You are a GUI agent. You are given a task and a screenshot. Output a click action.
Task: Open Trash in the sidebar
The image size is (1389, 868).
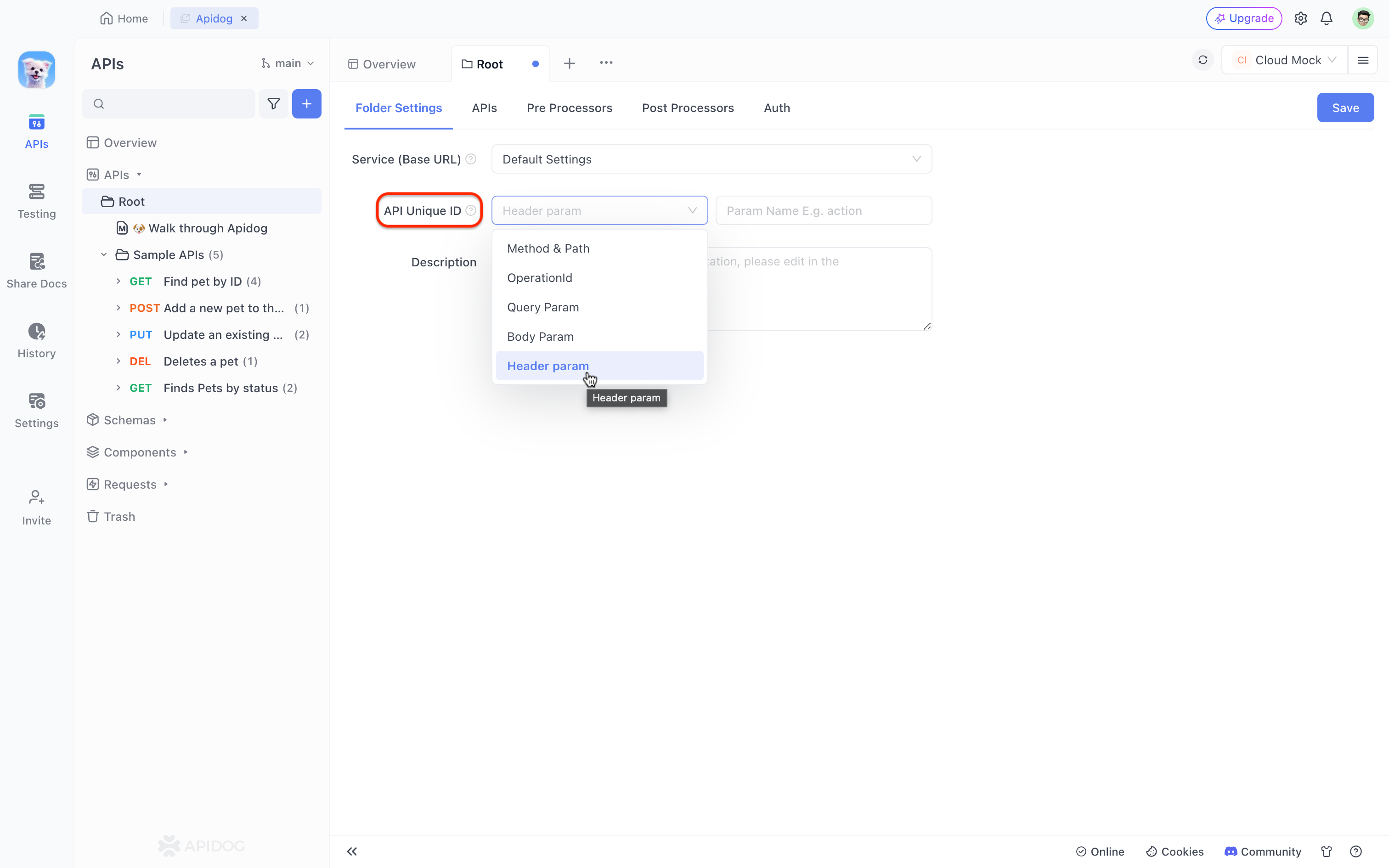[111, 517]
